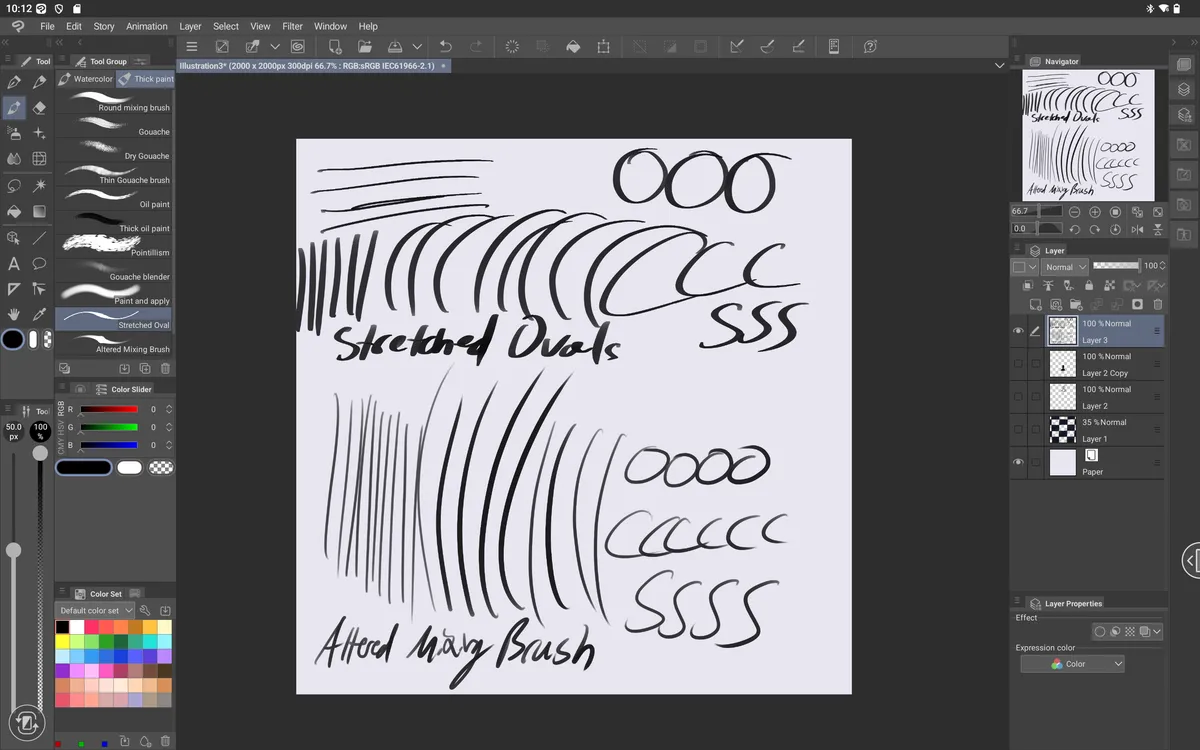Toggle visibility of the Paper layer
The width and height of the screenshot is (1200, 750).
click(x=1018, y=462)
